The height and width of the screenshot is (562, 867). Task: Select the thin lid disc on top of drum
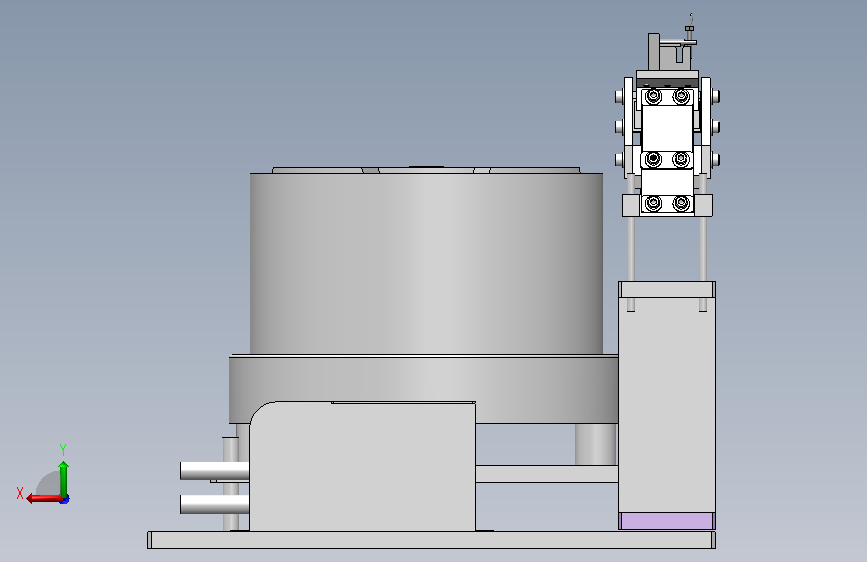(x=426, y=170)
